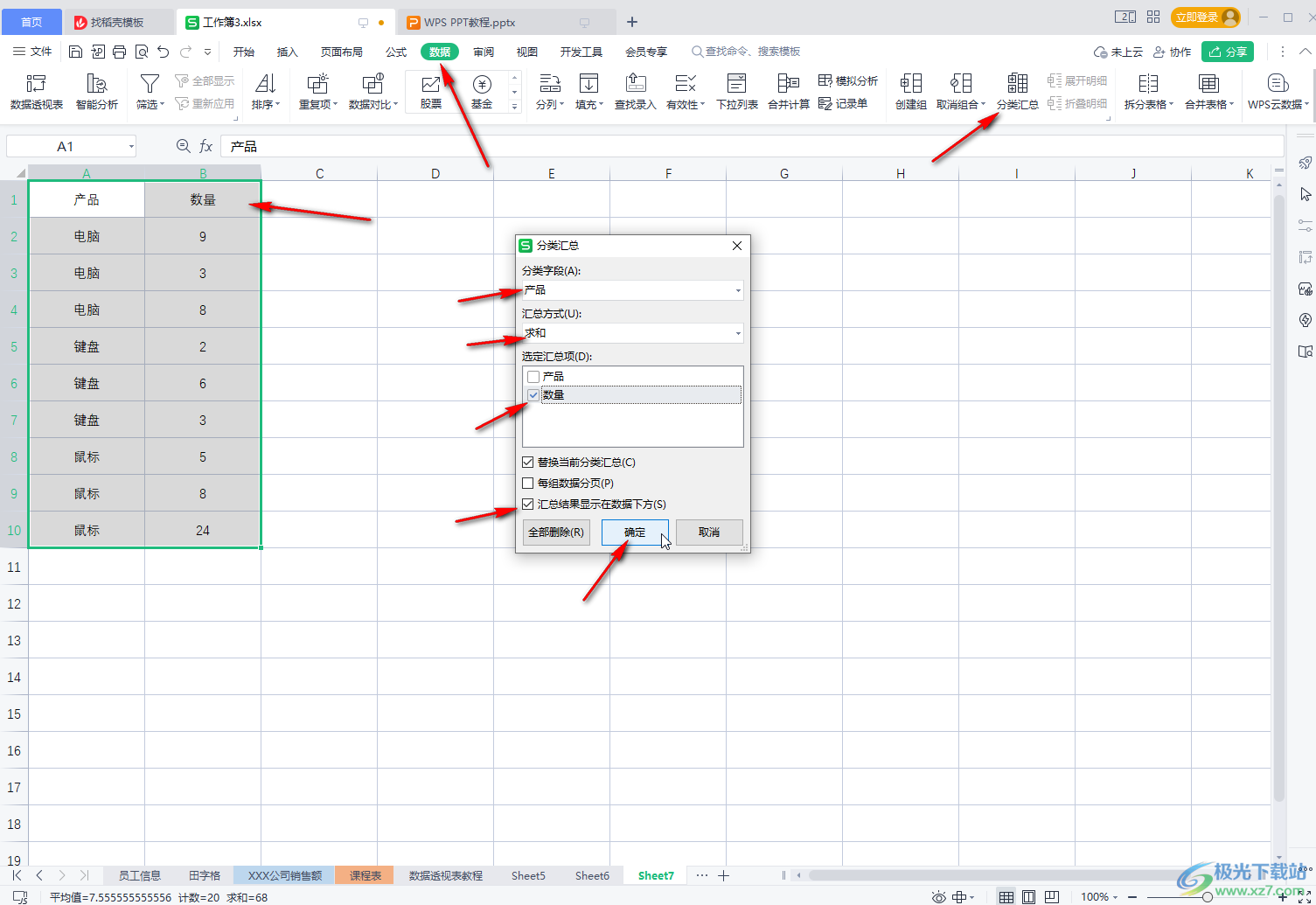Open the PivotTable (数据透视表) tool
Screen dimensions: 1316x905
pos(37,92)
